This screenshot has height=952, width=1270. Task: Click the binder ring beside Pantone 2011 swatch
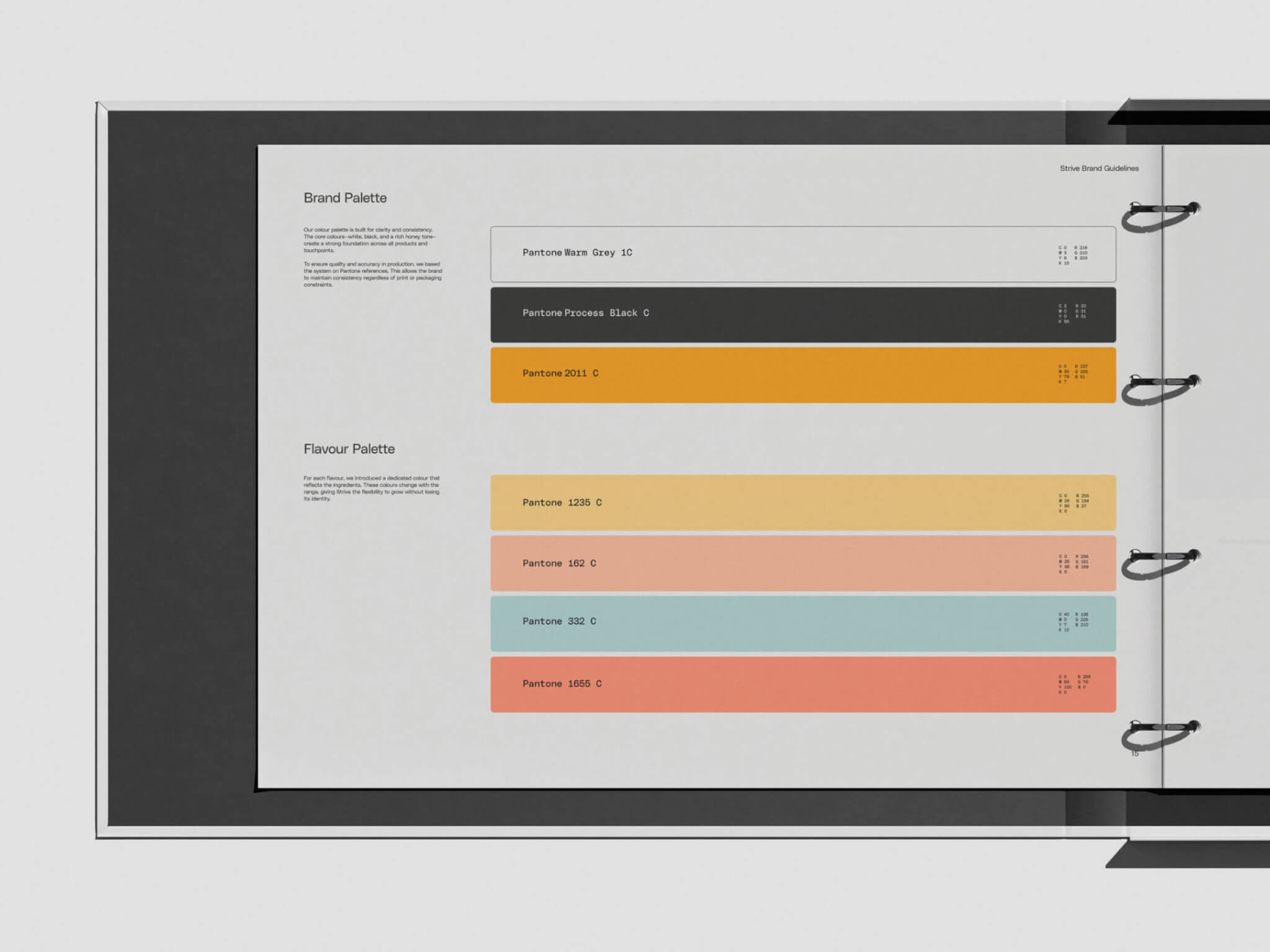1161,390
